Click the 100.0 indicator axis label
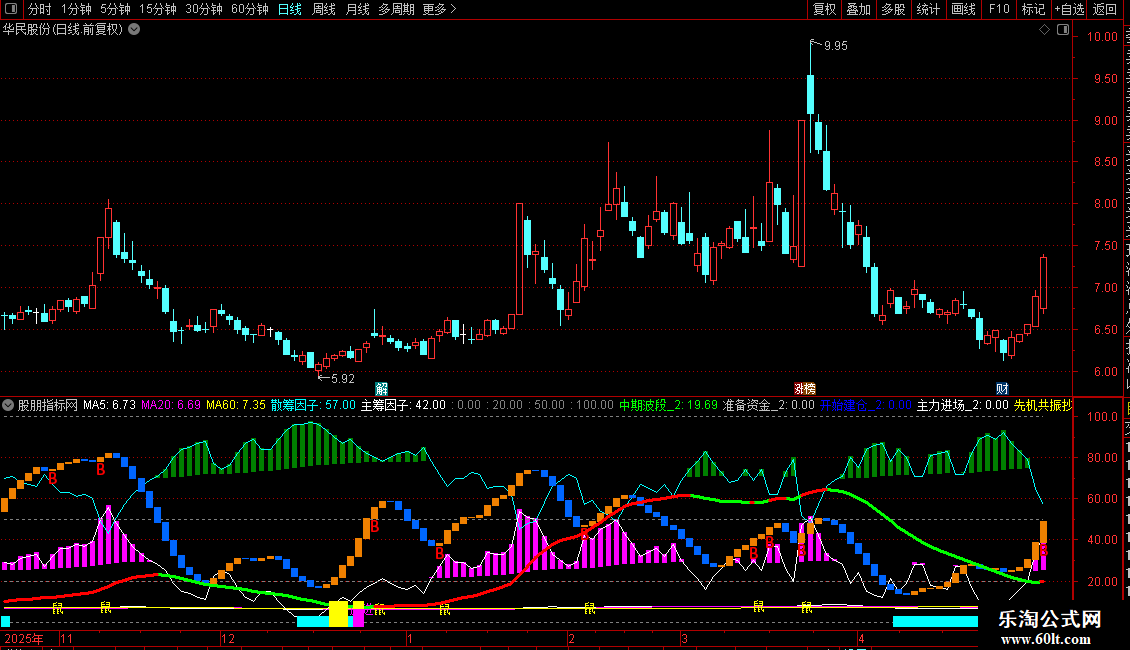 [x=1102, y=417]
